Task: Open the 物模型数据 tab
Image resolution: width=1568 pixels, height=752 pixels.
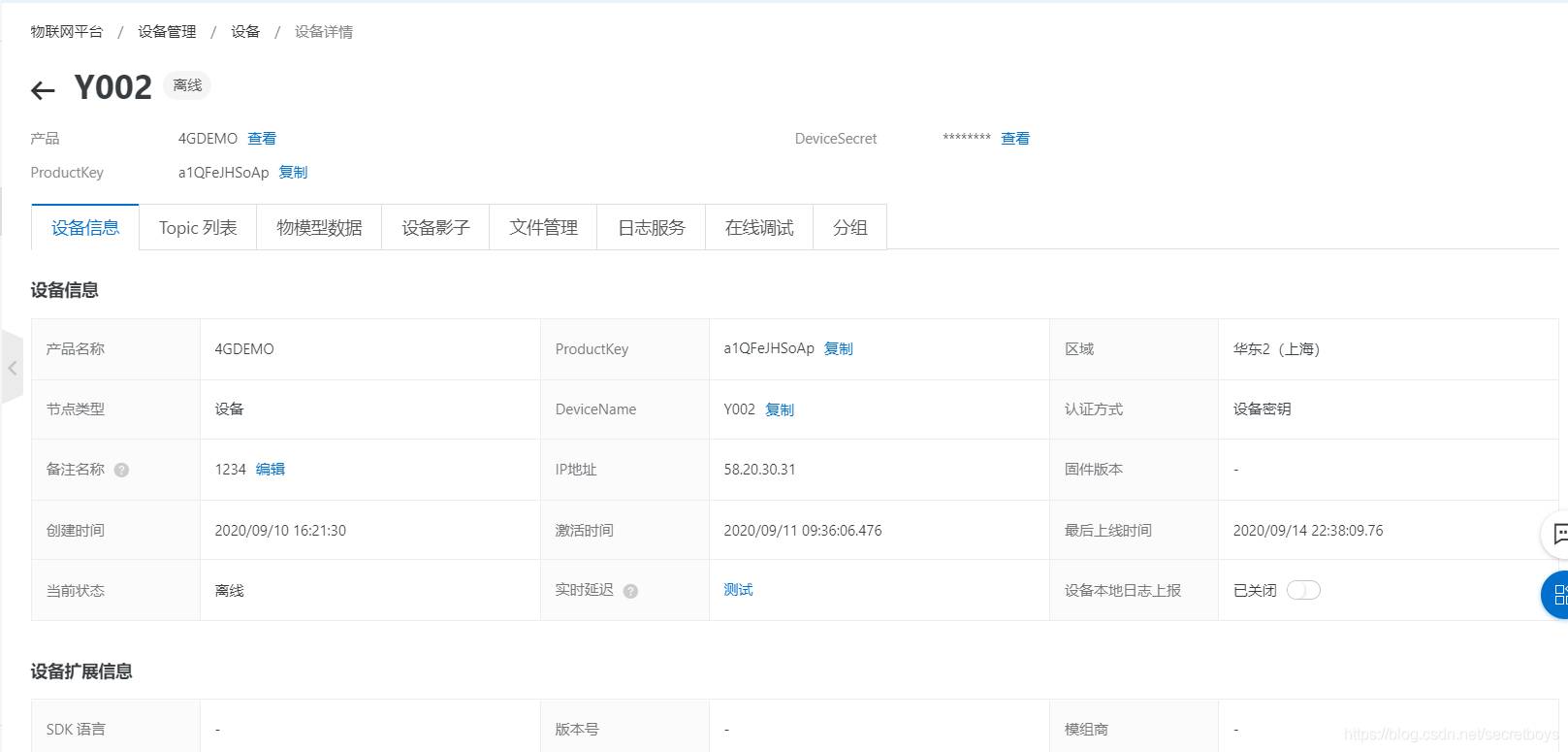Action: click(x=319, y=227)
